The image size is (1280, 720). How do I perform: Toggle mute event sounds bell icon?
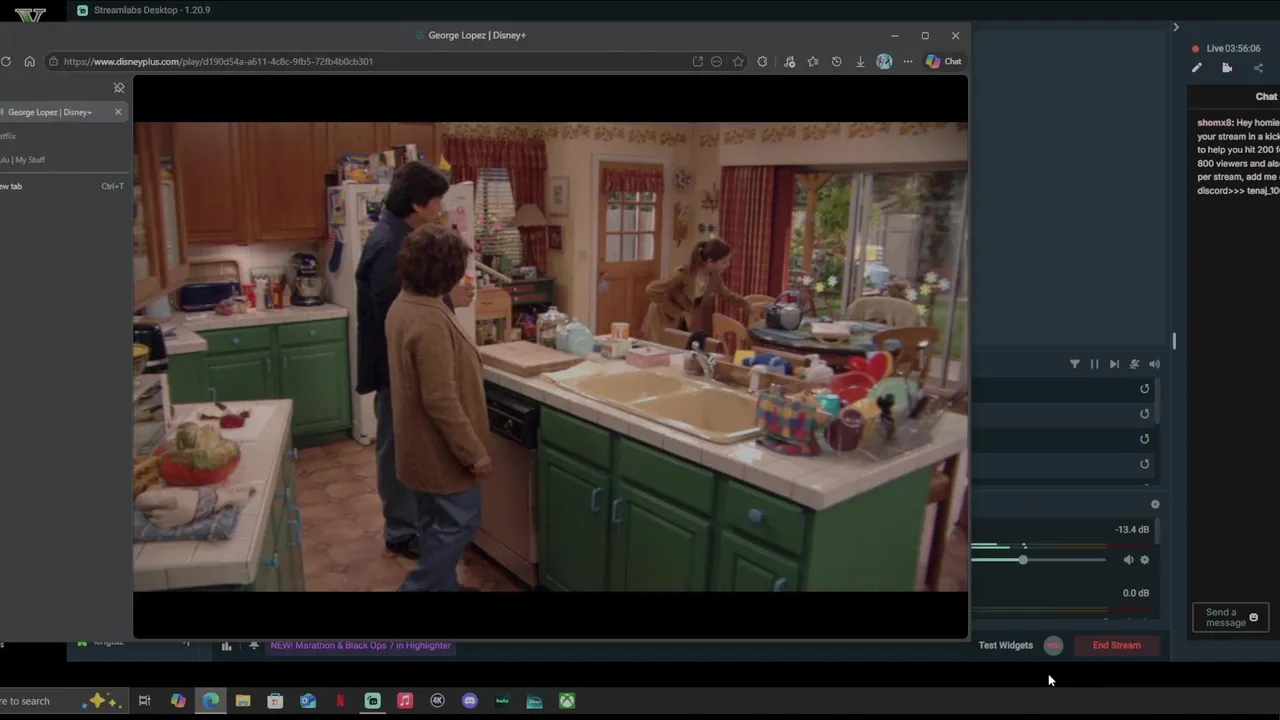coord(1134,364)
